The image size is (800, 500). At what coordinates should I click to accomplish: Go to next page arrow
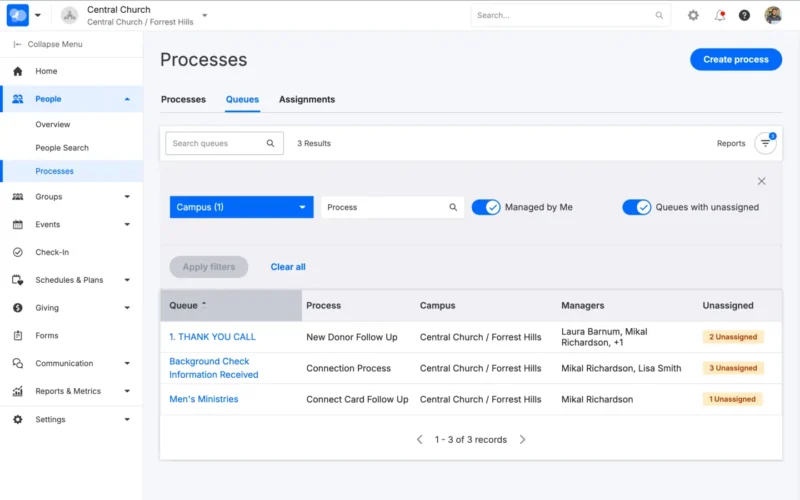point(522,439)
